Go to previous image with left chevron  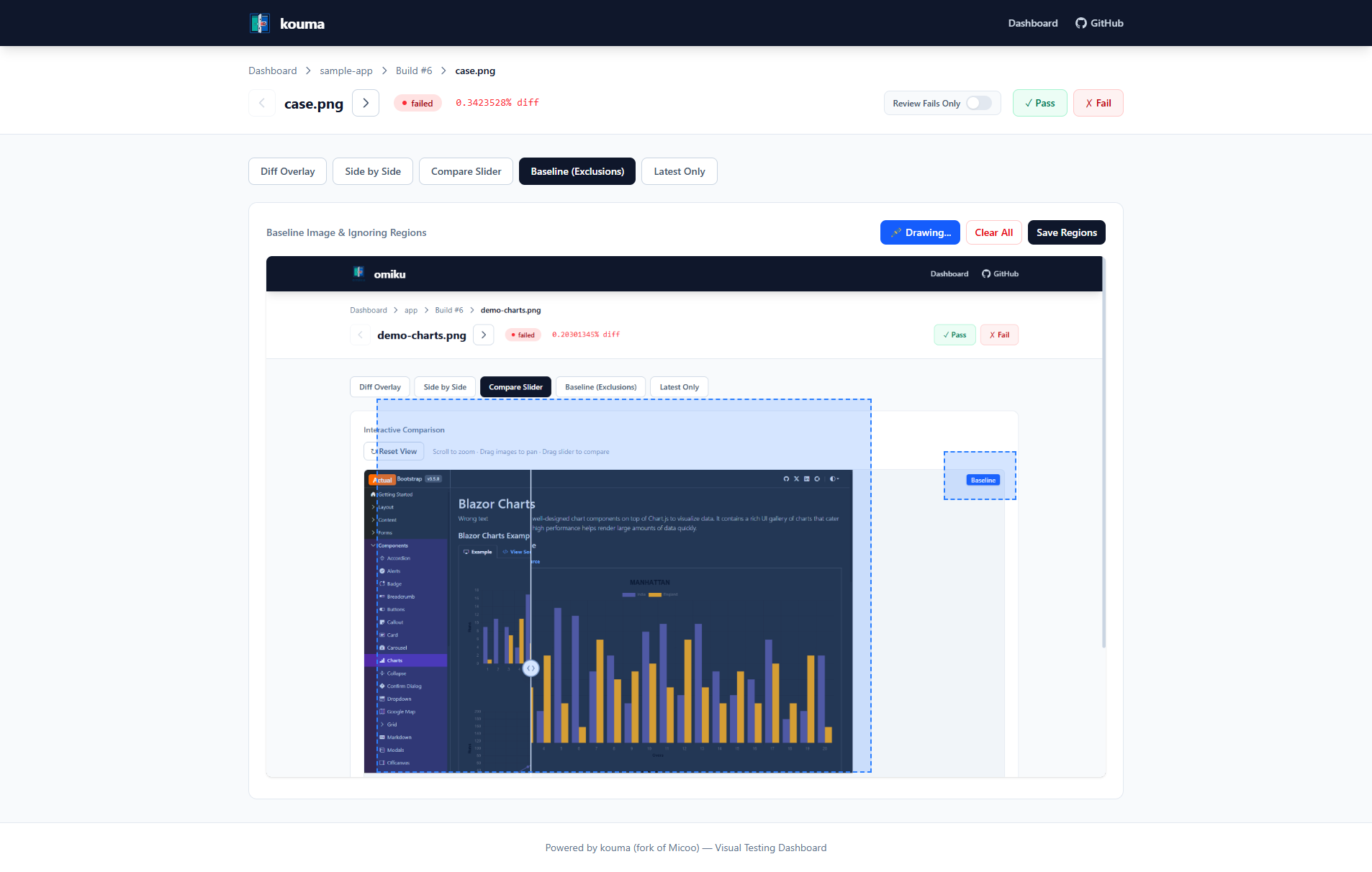click(262, 103)
